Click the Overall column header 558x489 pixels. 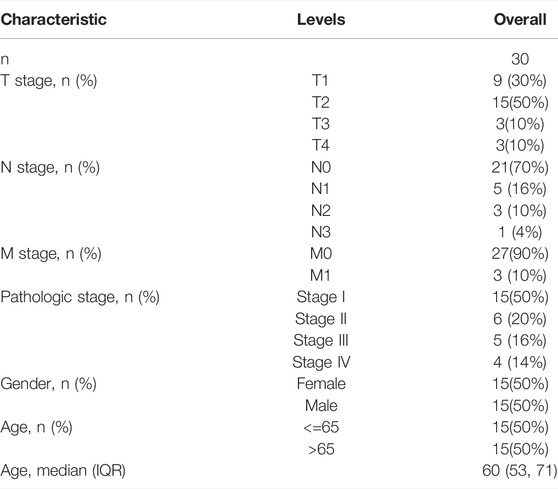pyautogui.click(x=520, y=20)
